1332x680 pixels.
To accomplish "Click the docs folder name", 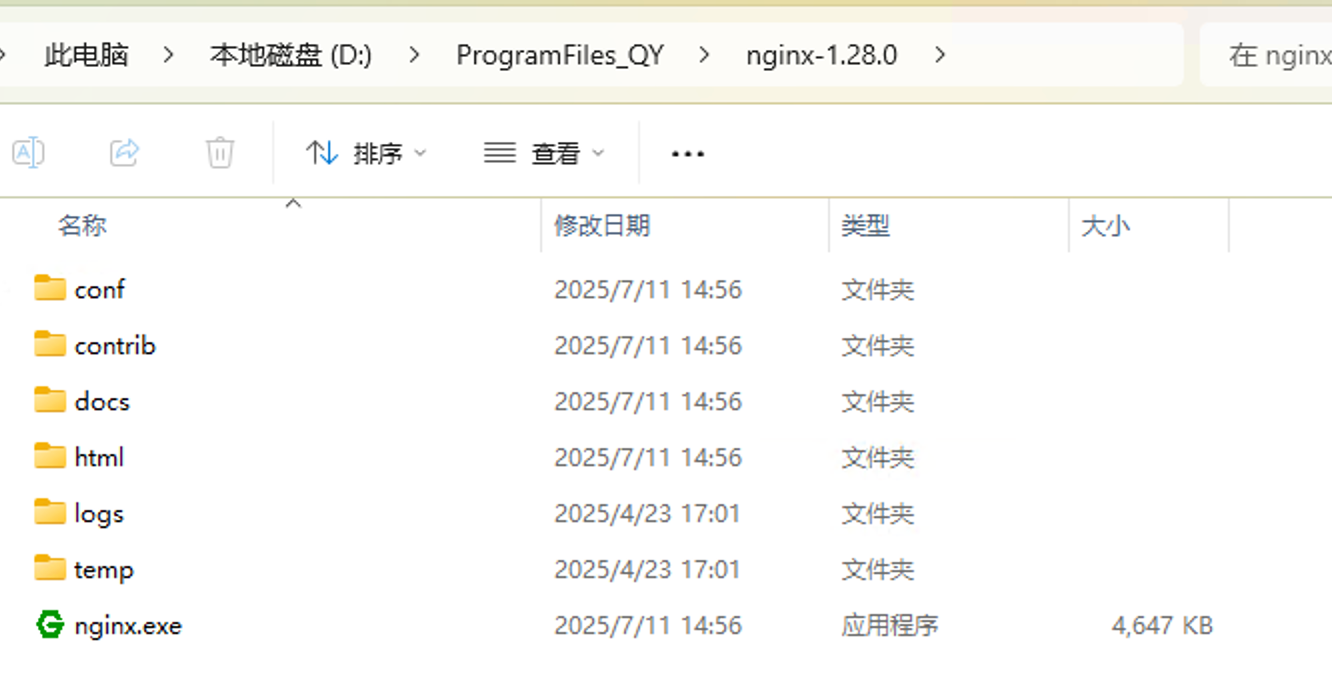I will tap(102, 402).
